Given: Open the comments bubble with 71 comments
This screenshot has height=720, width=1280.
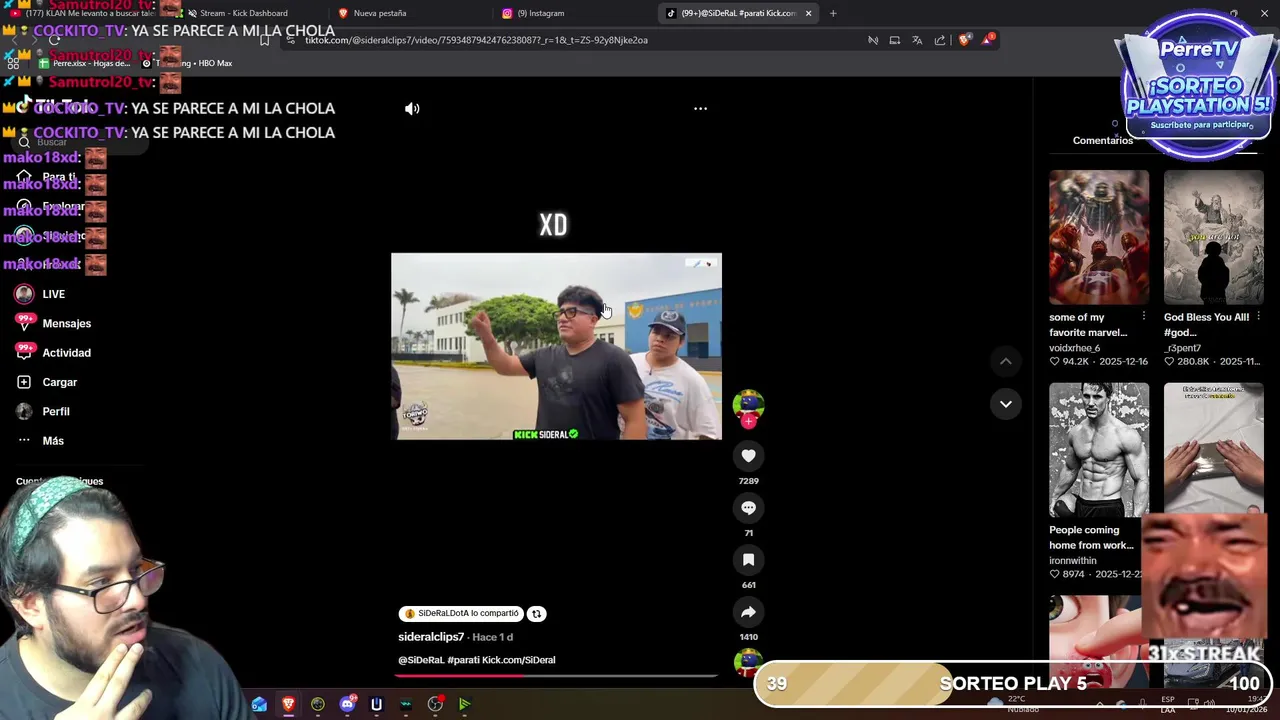Looking at the screenshot, I should [748, 508].
